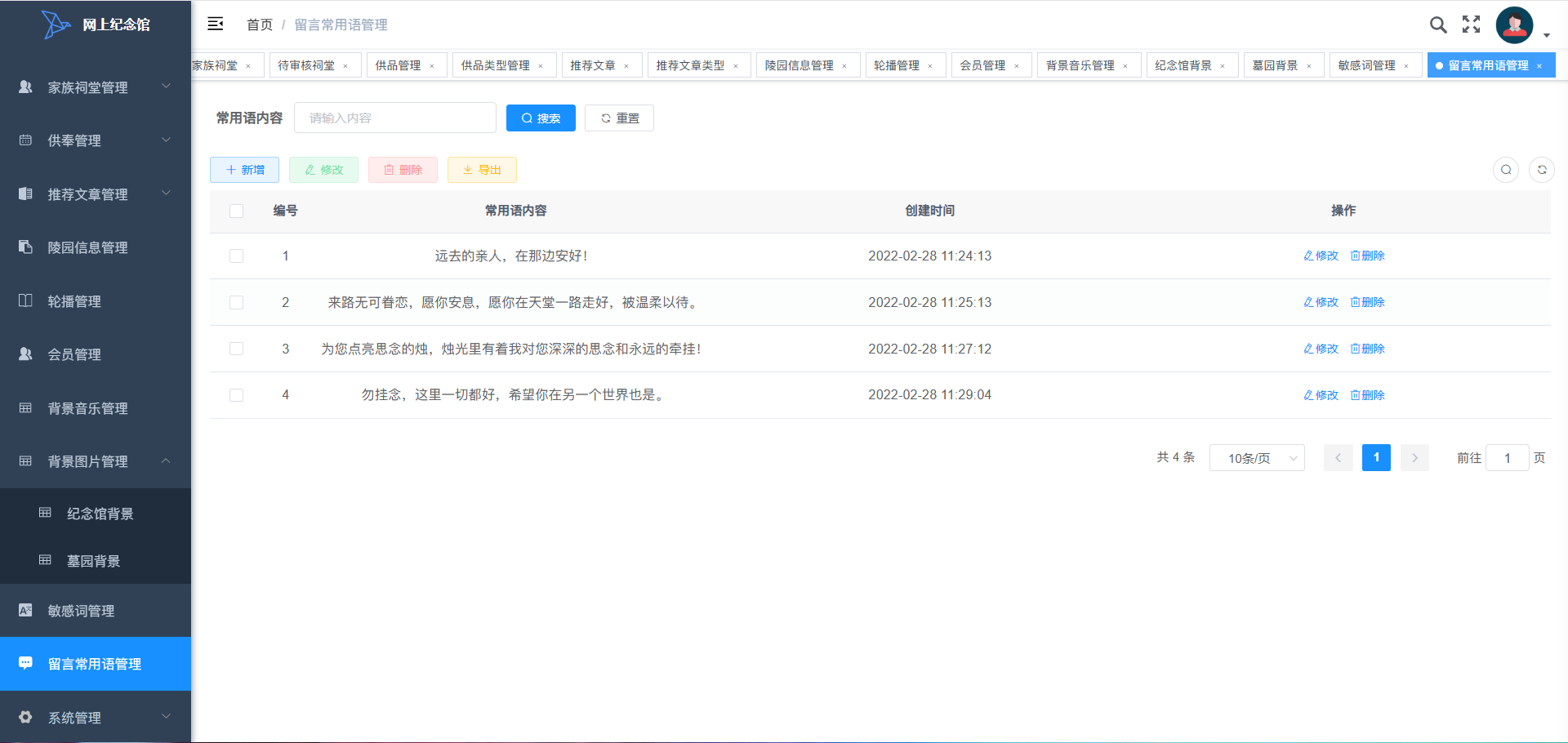Image resolution: width=1568 pixels, height=743 pixels.
Task: Close the 待审核祠堂 tab
Action: [x=345, y=66]
